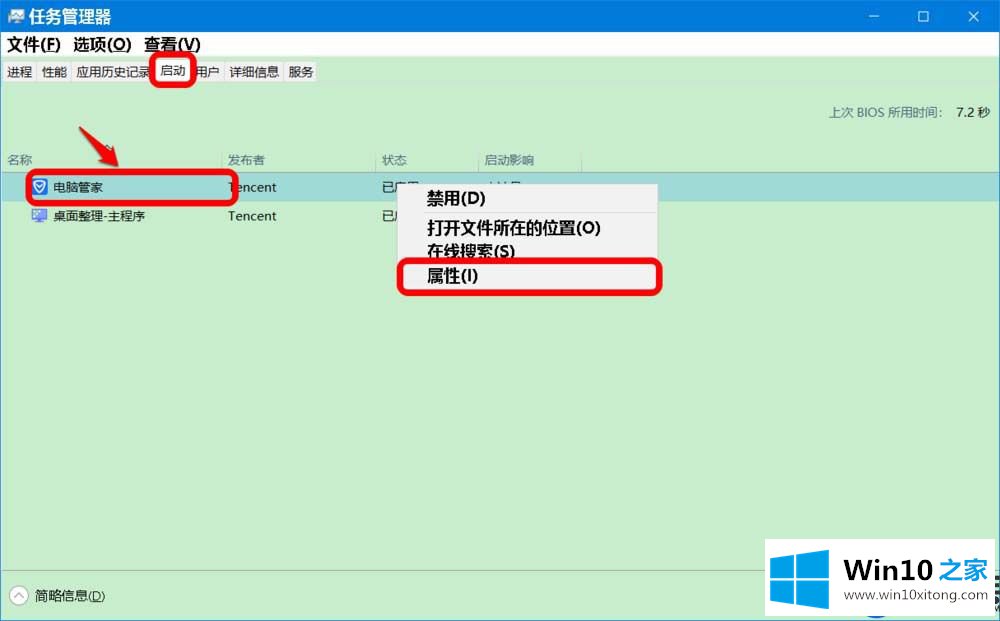Click the 电脑管家 shield icon
This screenshot has width=1000, height=621.
(40, 187)
